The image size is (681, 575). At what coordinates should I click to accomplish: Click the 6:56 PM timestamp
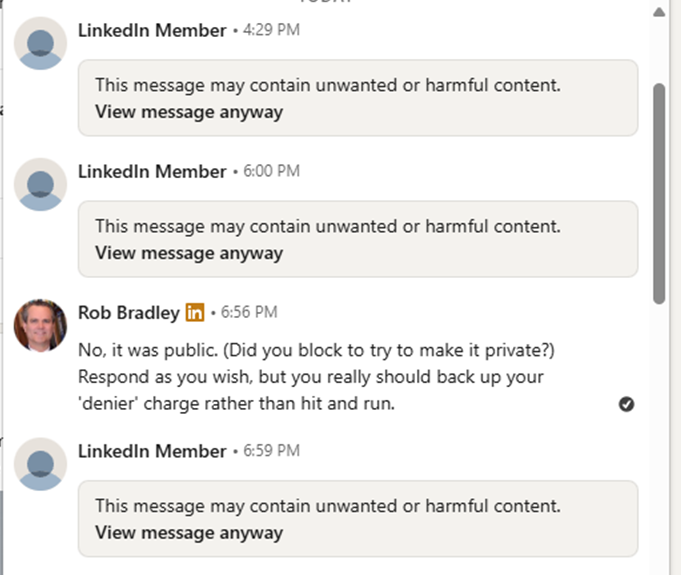[x=249, y=312]
